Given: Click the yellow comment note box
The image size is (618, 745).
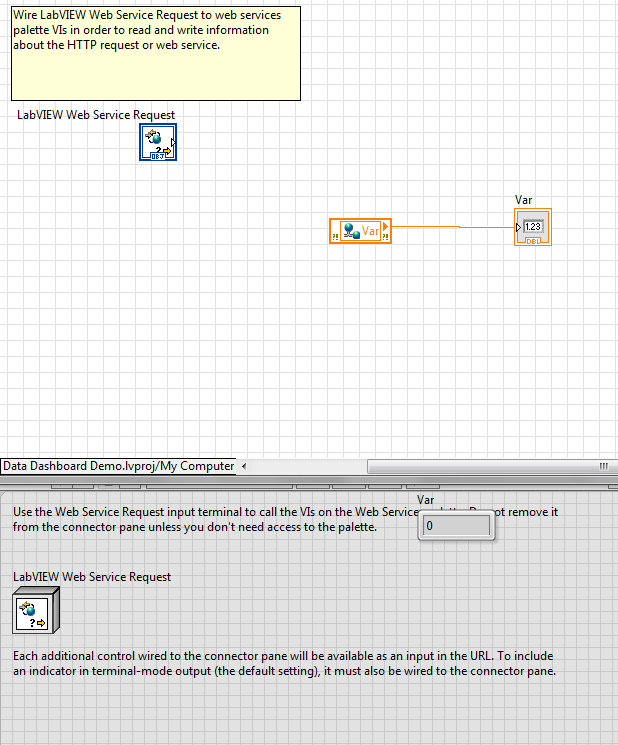Looking at the screenshot, I should [156, 53].
